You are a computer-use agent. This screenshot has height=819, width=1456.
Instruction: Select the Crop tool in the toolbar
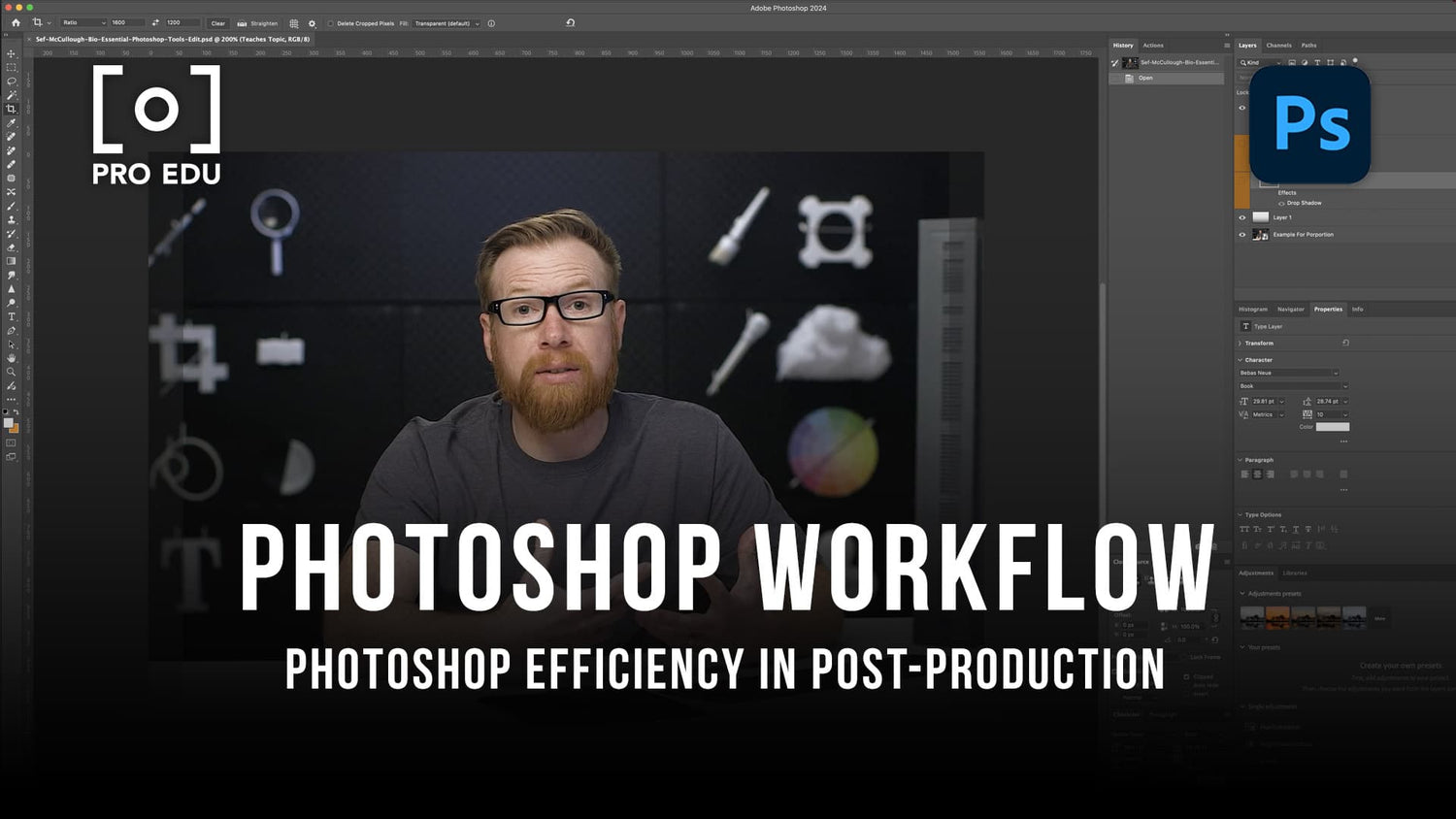pos(12,108)
